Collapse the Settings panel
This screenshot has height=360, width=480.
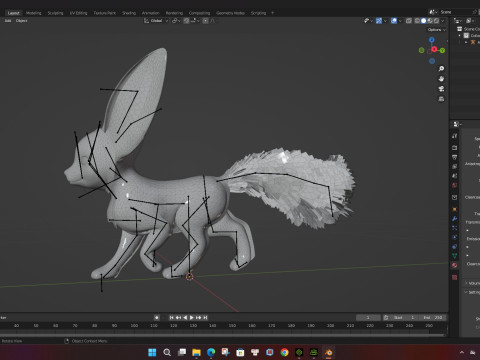[466, 292]
